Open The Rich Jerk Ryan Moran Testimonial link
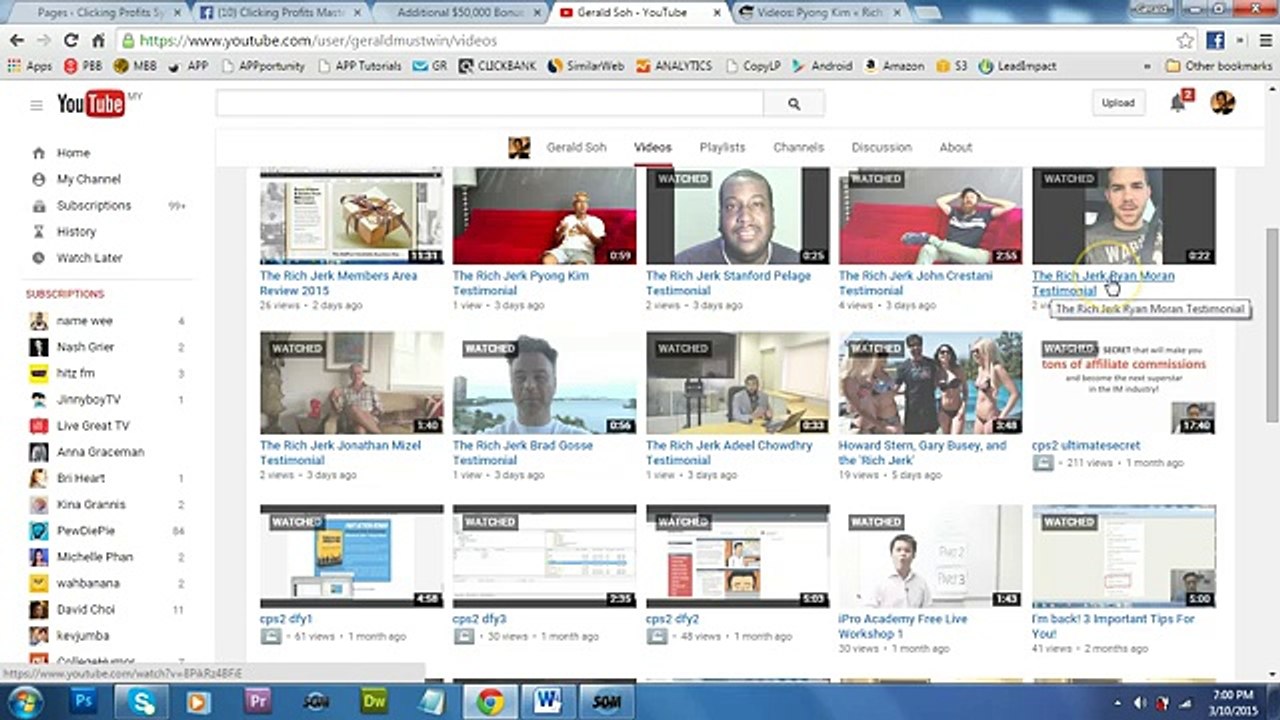The height and width of the screenshot is (720, 1280). pyautogui.click(x=1103, y=283)
